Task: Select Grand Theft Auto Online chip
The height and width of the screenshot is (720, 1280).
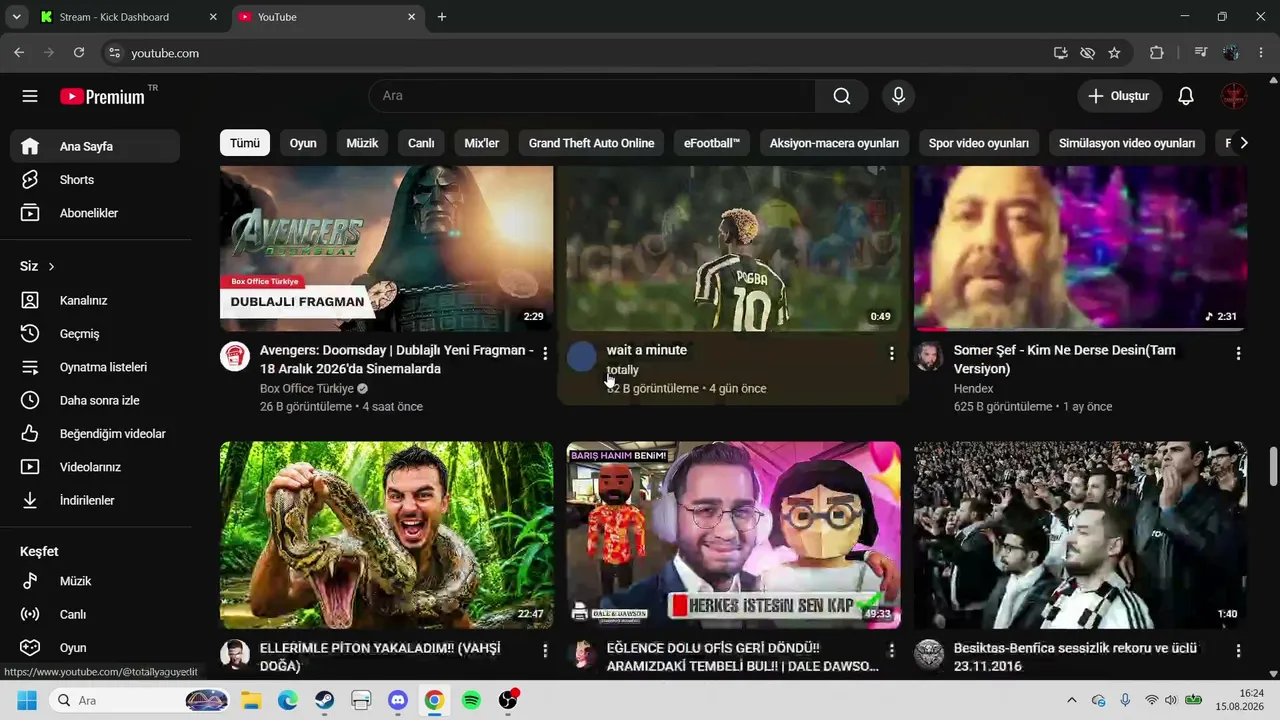Action: [x=591, y=143]
